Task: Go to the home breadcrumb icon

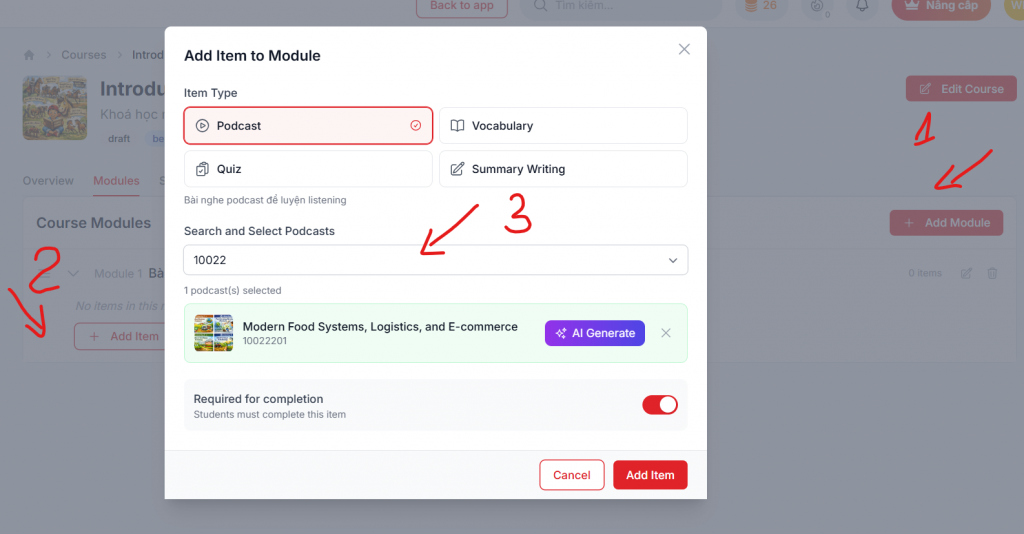Action: [x=29, y=55]
